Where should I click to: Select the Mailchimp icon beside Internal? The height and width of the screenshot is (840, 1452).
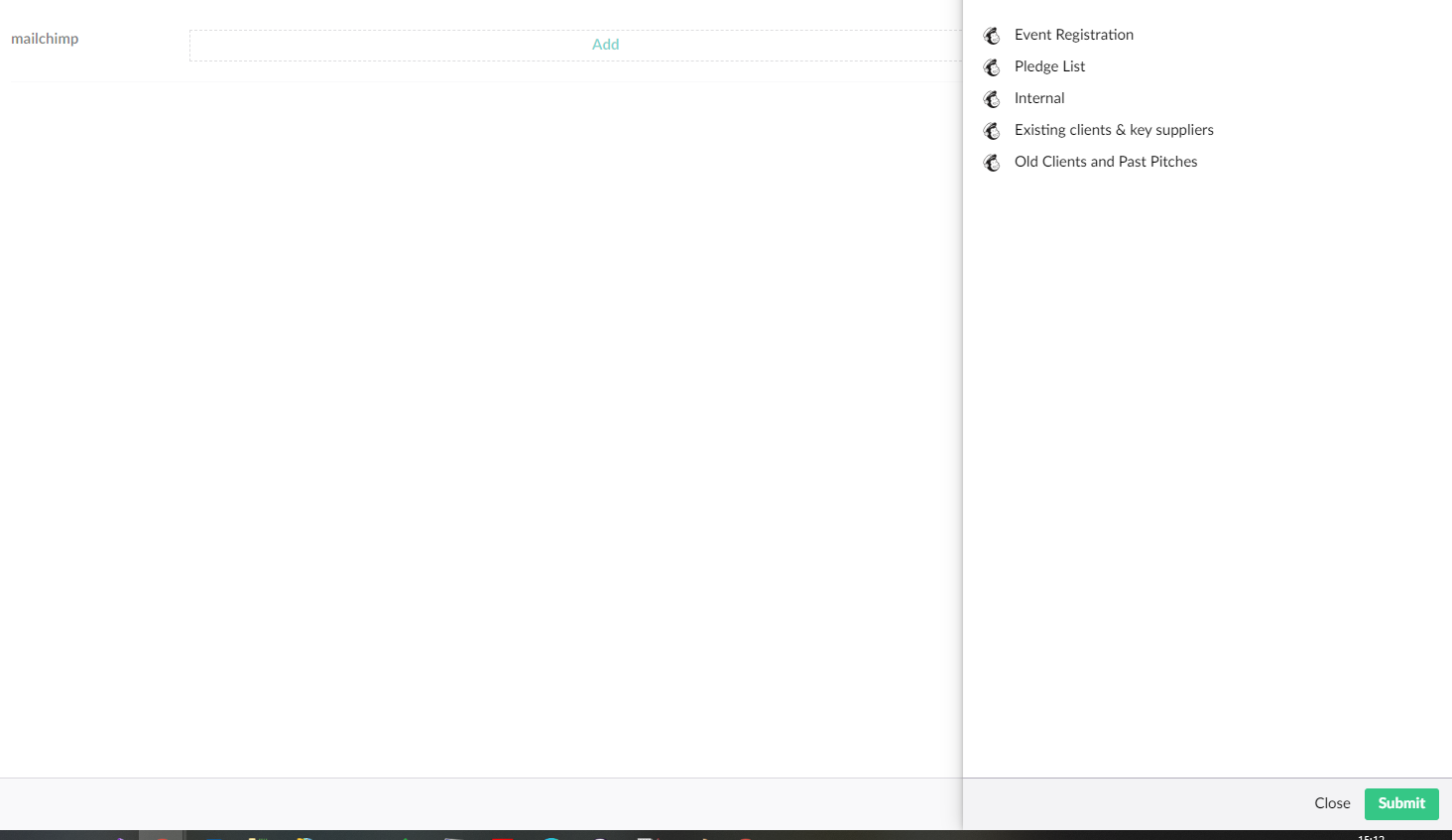992,99
